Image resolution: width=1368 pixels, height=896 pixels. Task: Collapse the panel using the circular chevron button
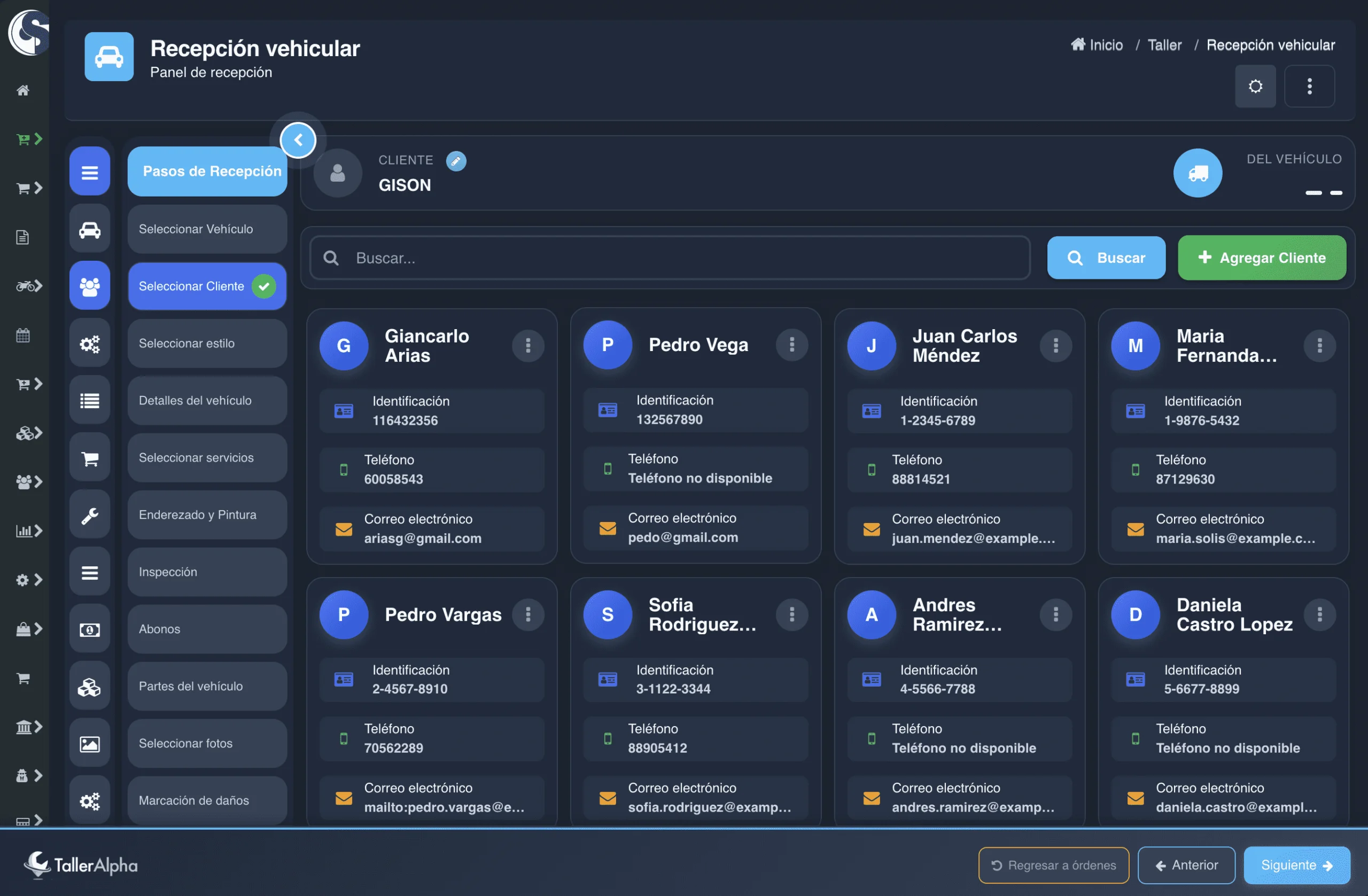298,139
